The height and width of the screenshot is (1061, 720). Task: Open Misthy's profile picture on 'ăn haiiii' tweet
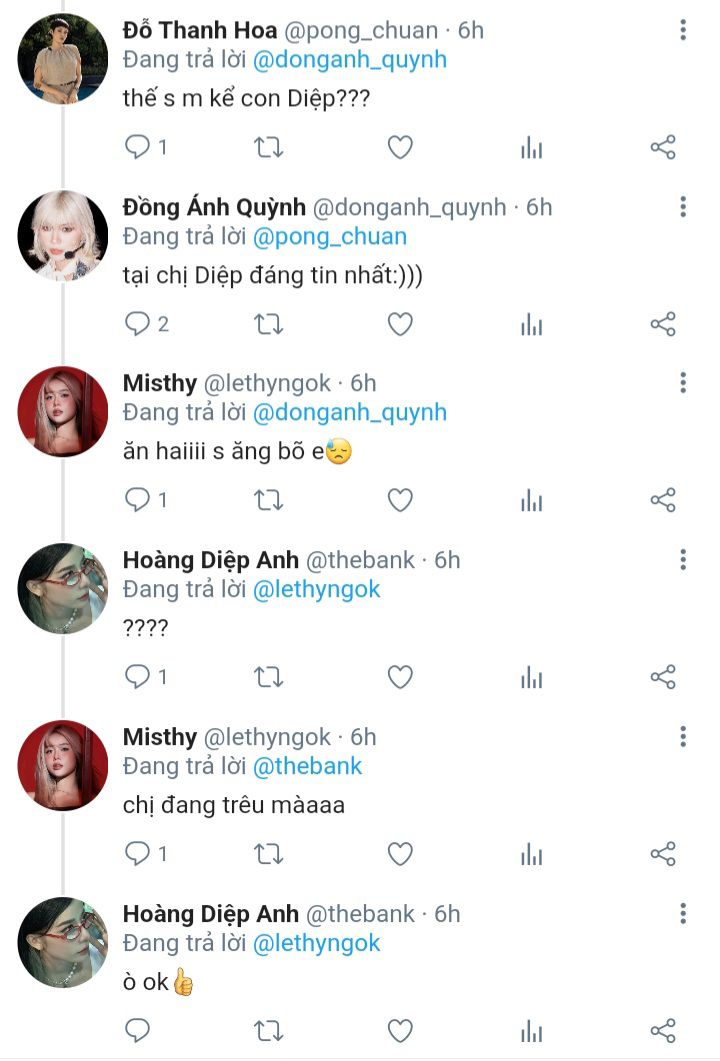pos(63,412)
